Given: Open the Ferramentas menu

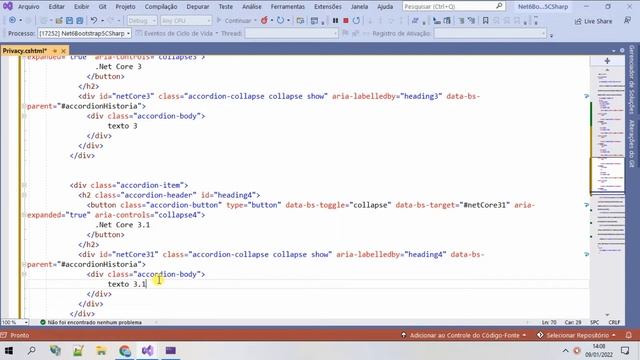Looking at the screenshot, I should point(288,7).
